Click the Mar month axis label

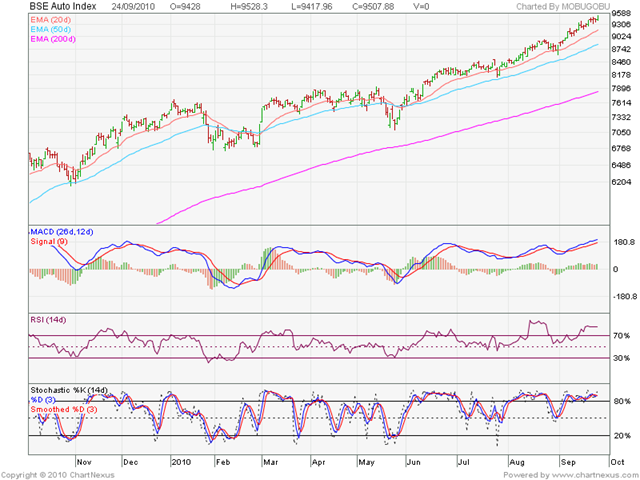pos(270,462)
